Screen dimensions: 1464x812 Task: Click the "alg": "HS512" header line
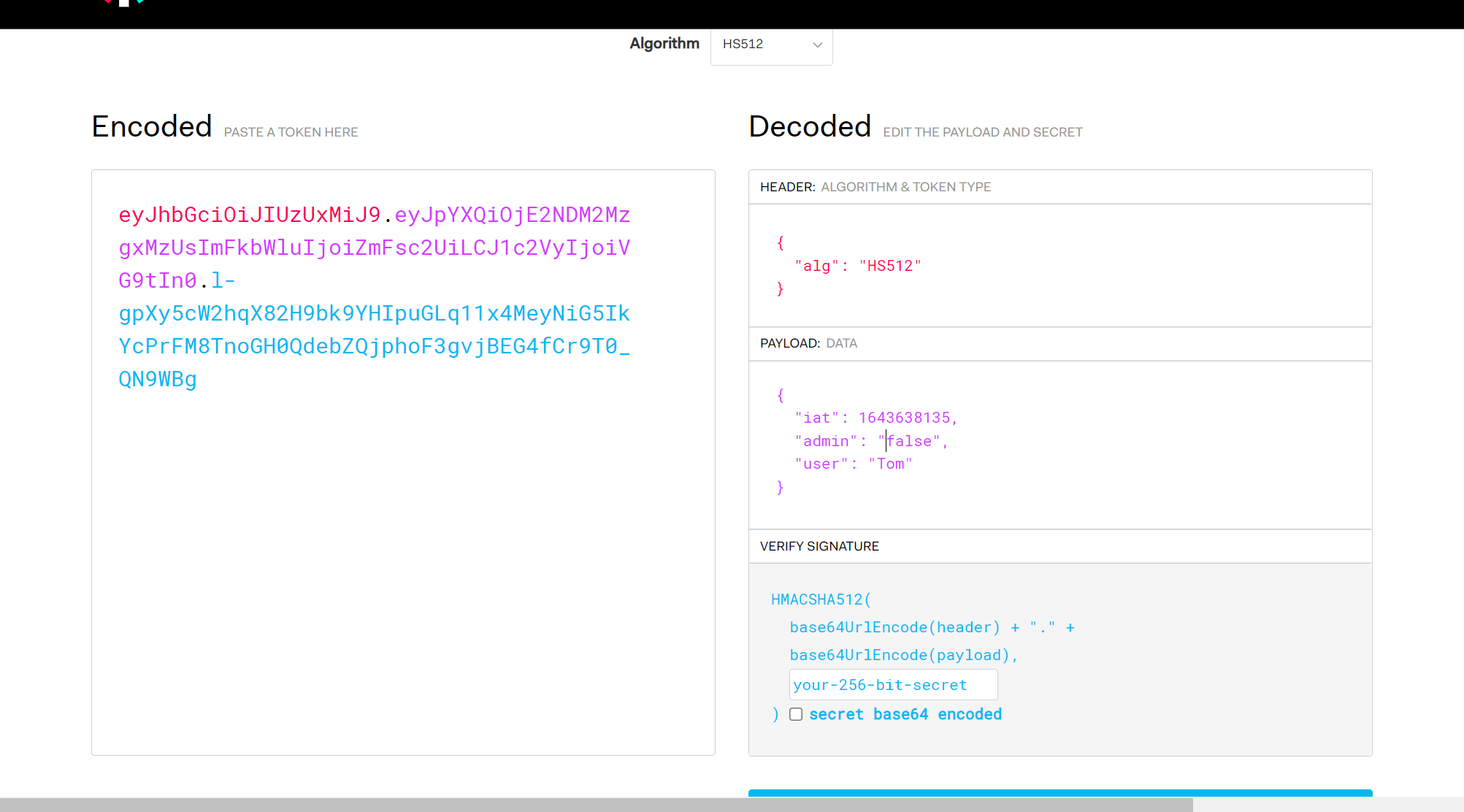point(858,266)
